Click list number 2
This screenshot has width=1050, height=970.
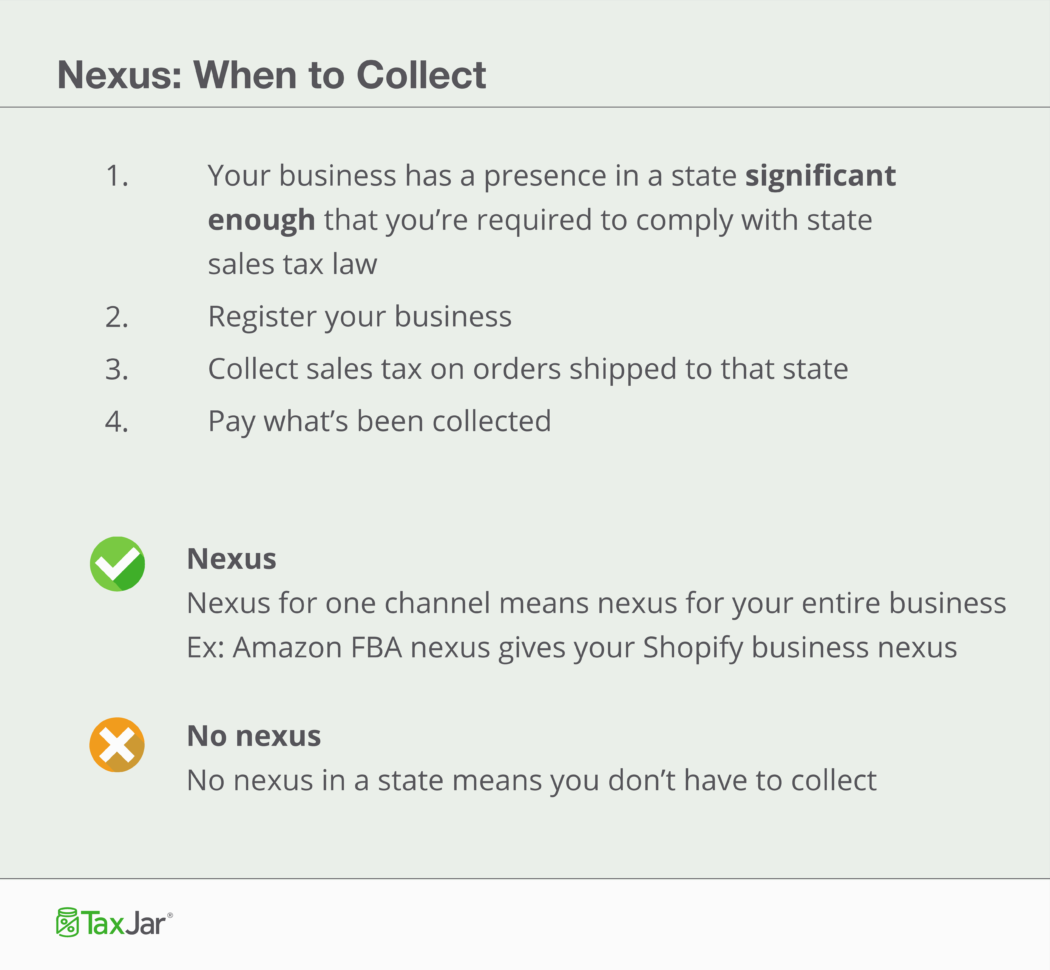(118, 317)
